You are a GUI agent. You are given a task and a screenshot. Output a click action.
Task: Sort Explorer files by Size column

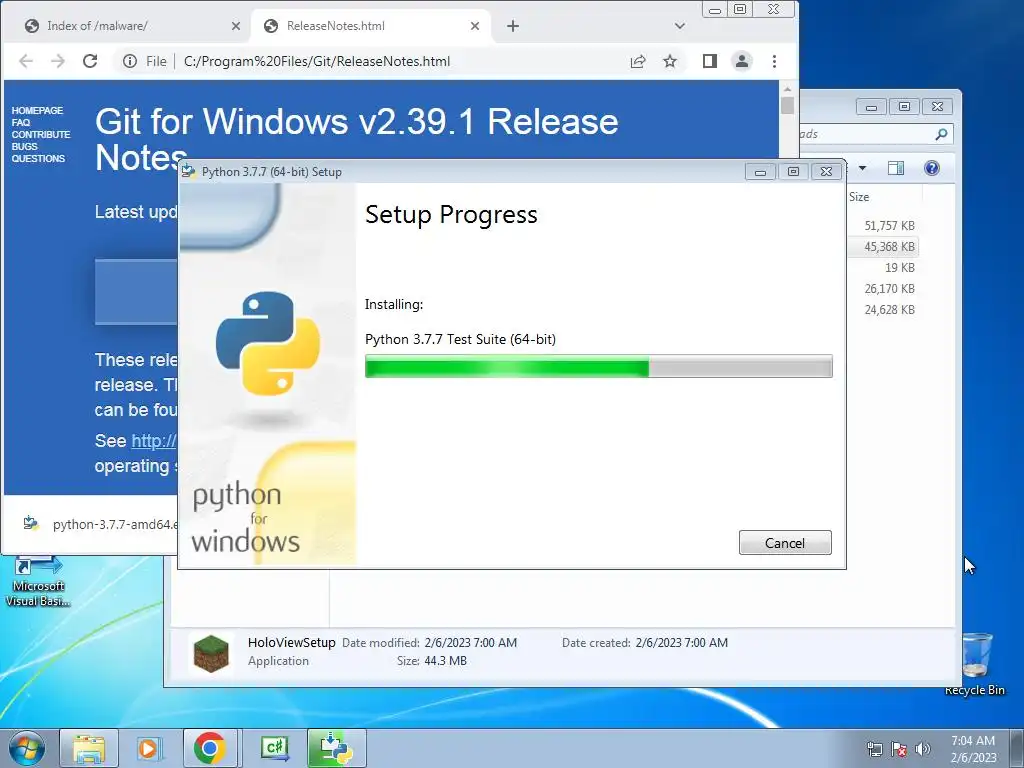click(859, 197)
